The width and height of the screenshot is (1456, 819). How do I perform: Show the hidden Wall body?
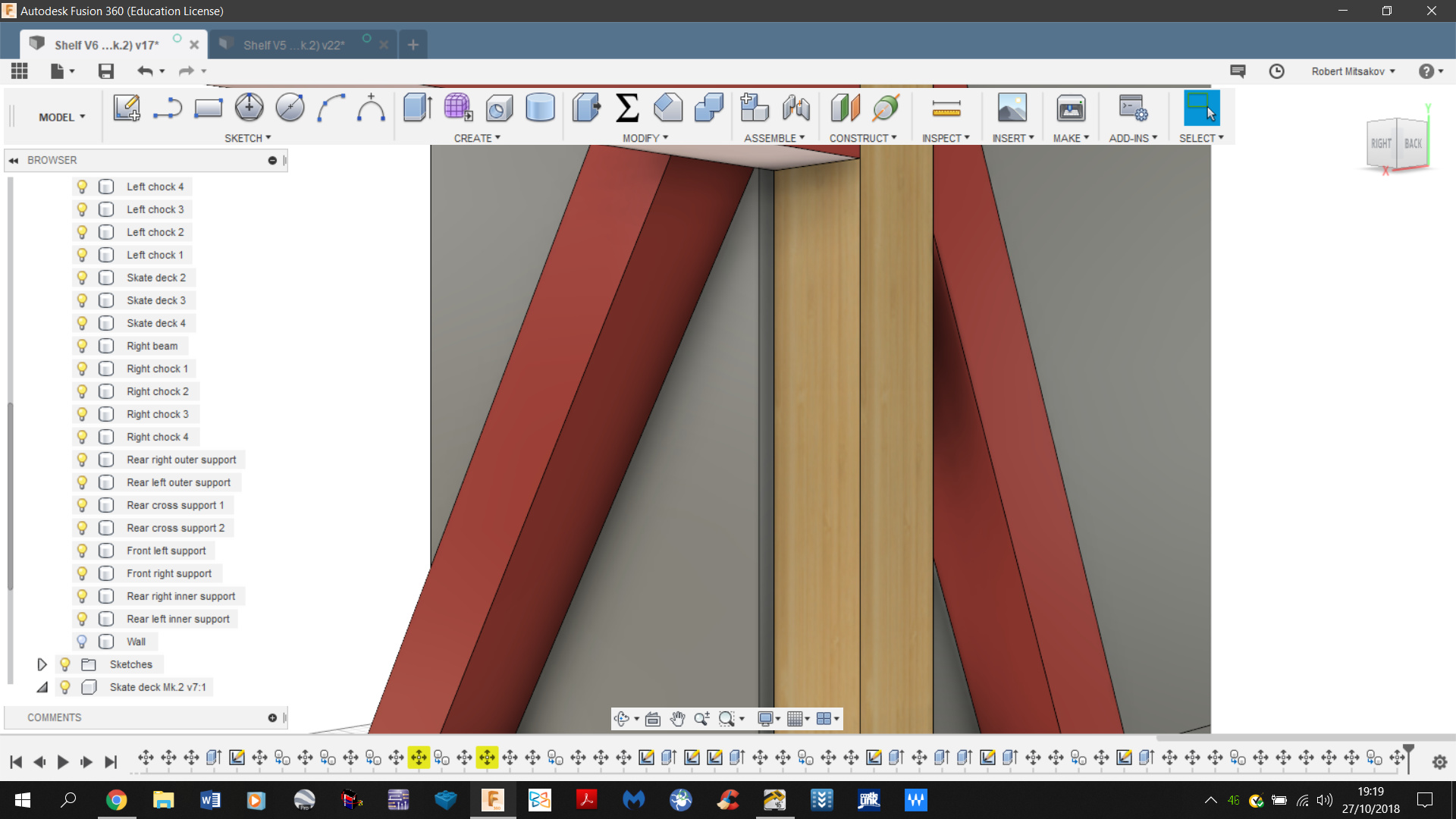pos(82,642)
